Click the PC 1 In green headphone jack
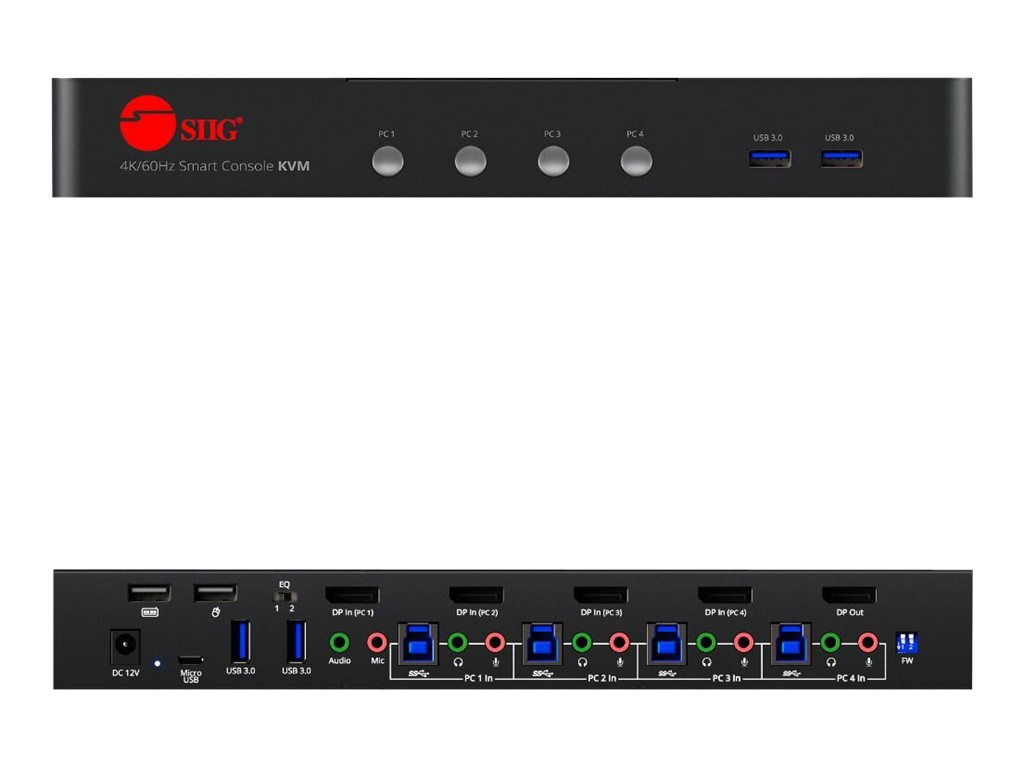The width and height of the screenshot is (1024, 768). 458,643
